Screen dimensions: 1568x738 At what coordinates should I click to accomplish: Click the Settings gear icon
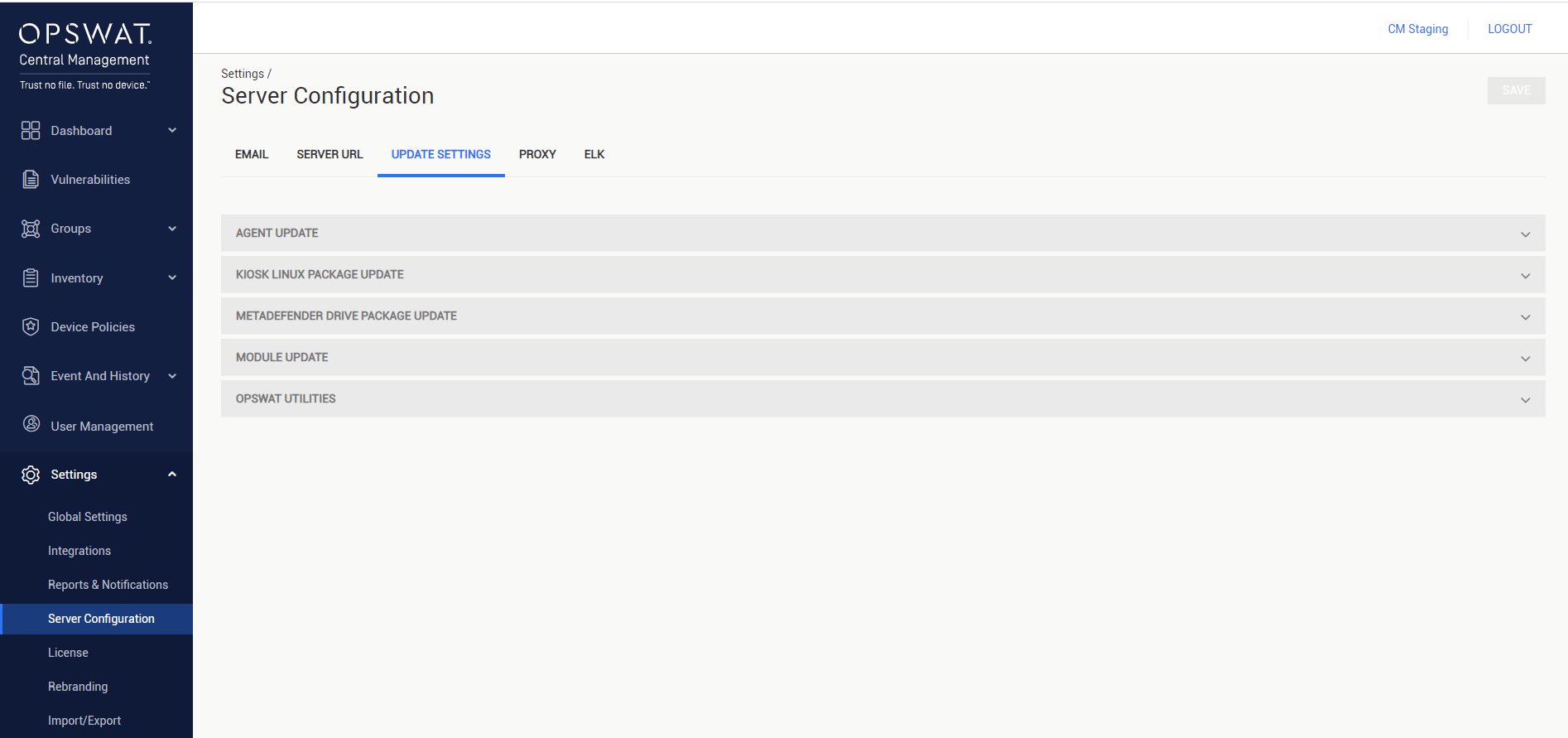31,475
